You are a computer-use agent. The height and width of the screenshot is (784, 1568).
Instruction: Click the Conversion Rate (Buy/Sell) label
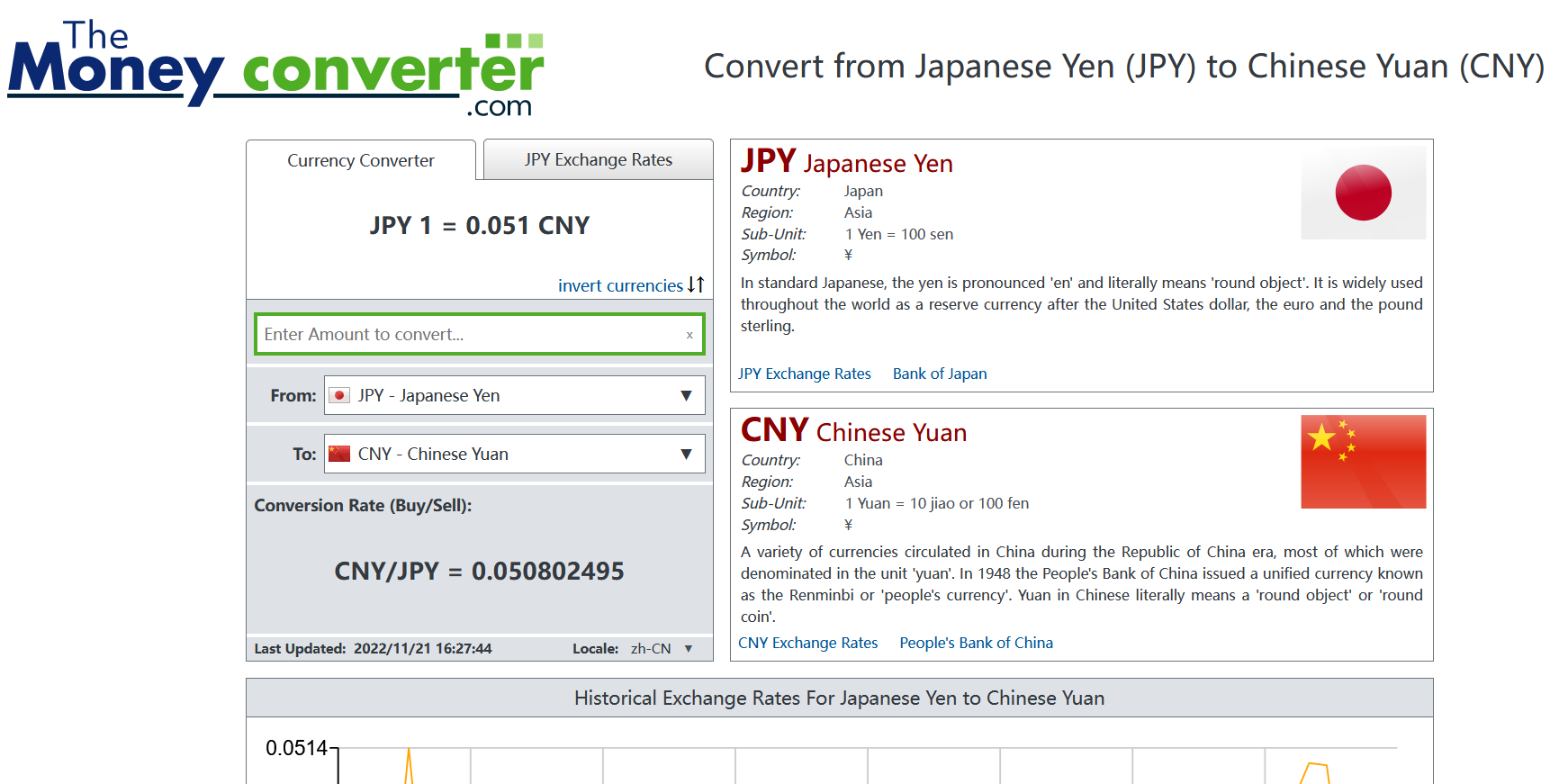click(363, 505)
